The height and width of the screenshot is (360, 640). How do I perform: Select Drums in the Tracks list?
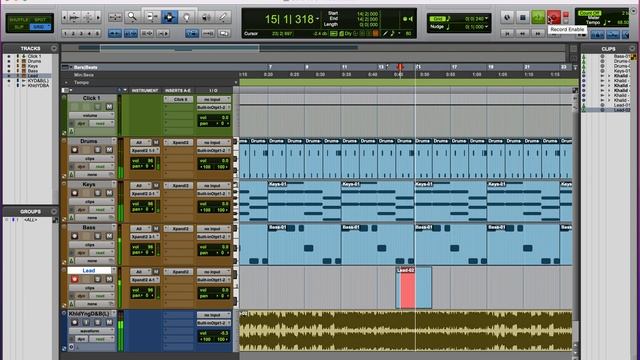tap(34, 61)
